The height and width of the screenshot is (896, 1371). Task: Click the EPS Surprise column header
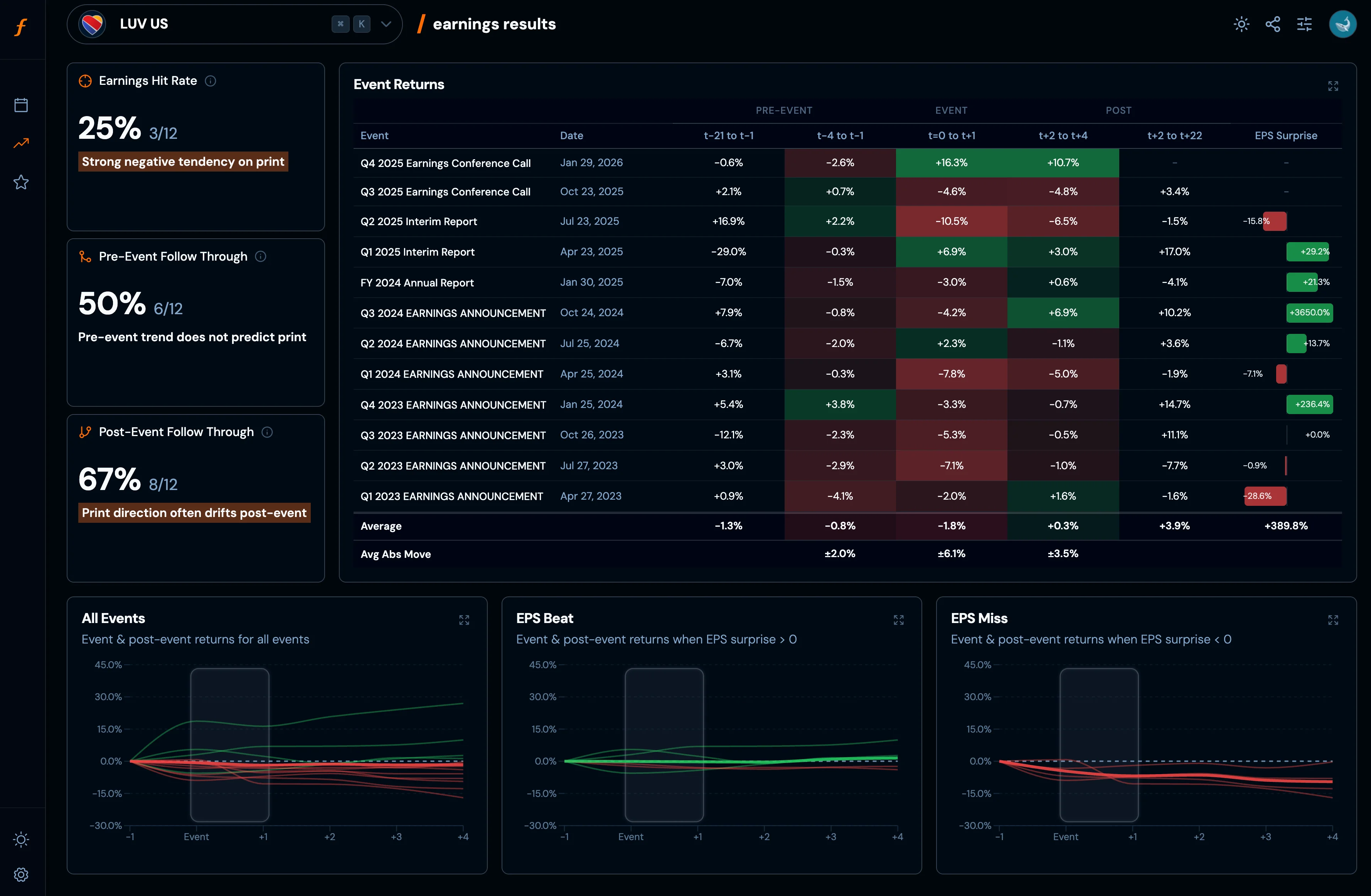pos(1286,136)
